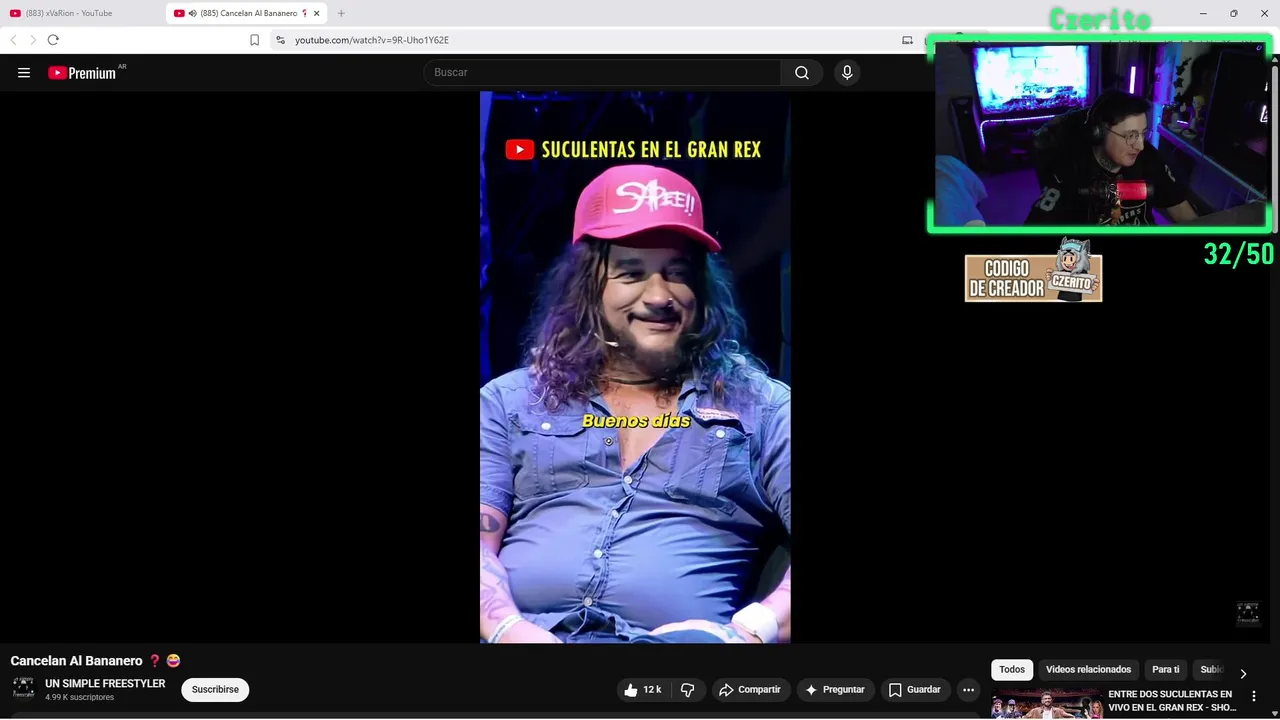1280x720 pixels.
Task: Select the Videos relacionados chip
Action: point(1088,670)
